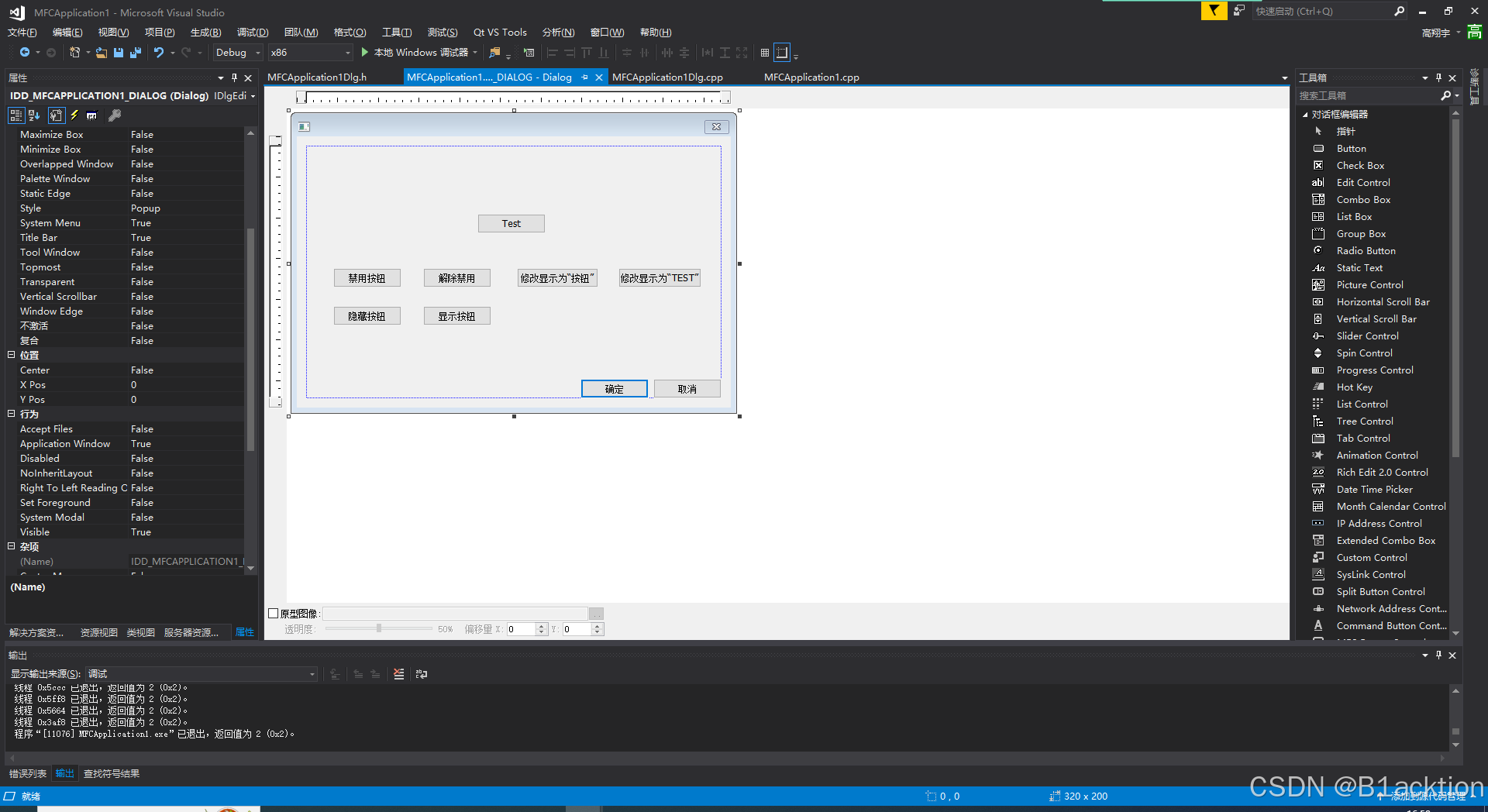Clear all output with the red X icon
The height and width of the screenshot is (812, 1488).
coord(398,674)
